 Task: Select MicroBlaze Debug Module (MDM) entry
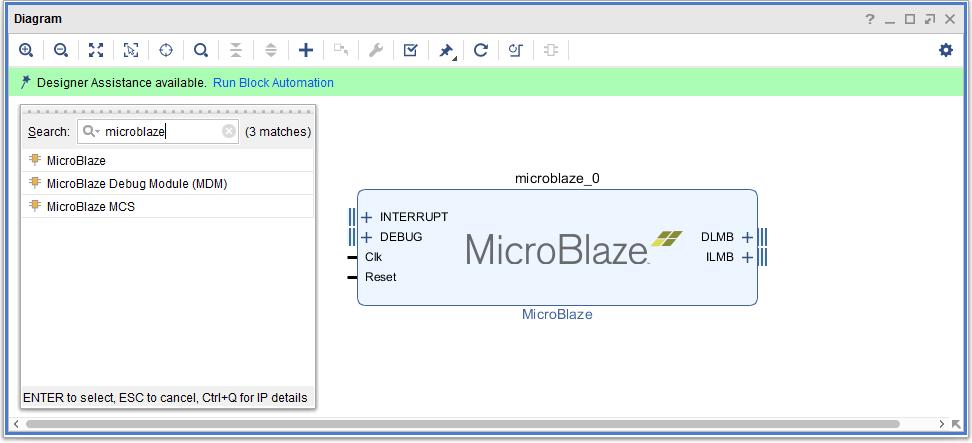[x=167, y=183]
